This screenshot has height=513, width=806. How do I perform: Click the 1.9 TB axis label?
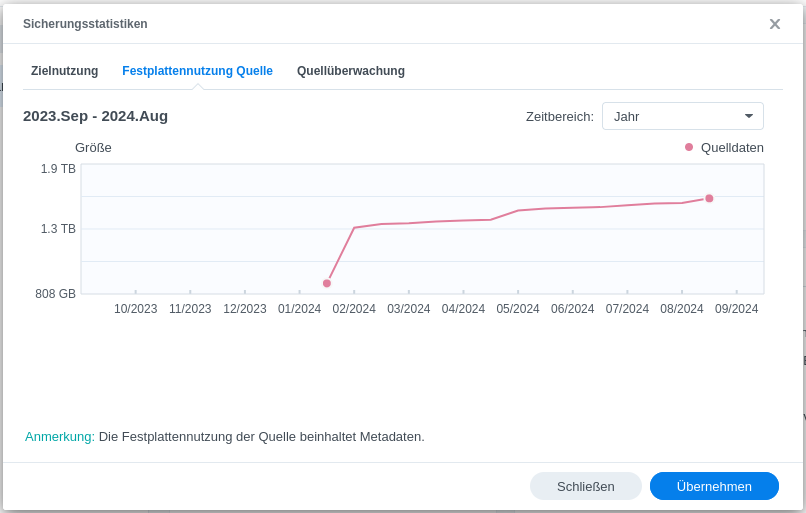tap(58, 169)
